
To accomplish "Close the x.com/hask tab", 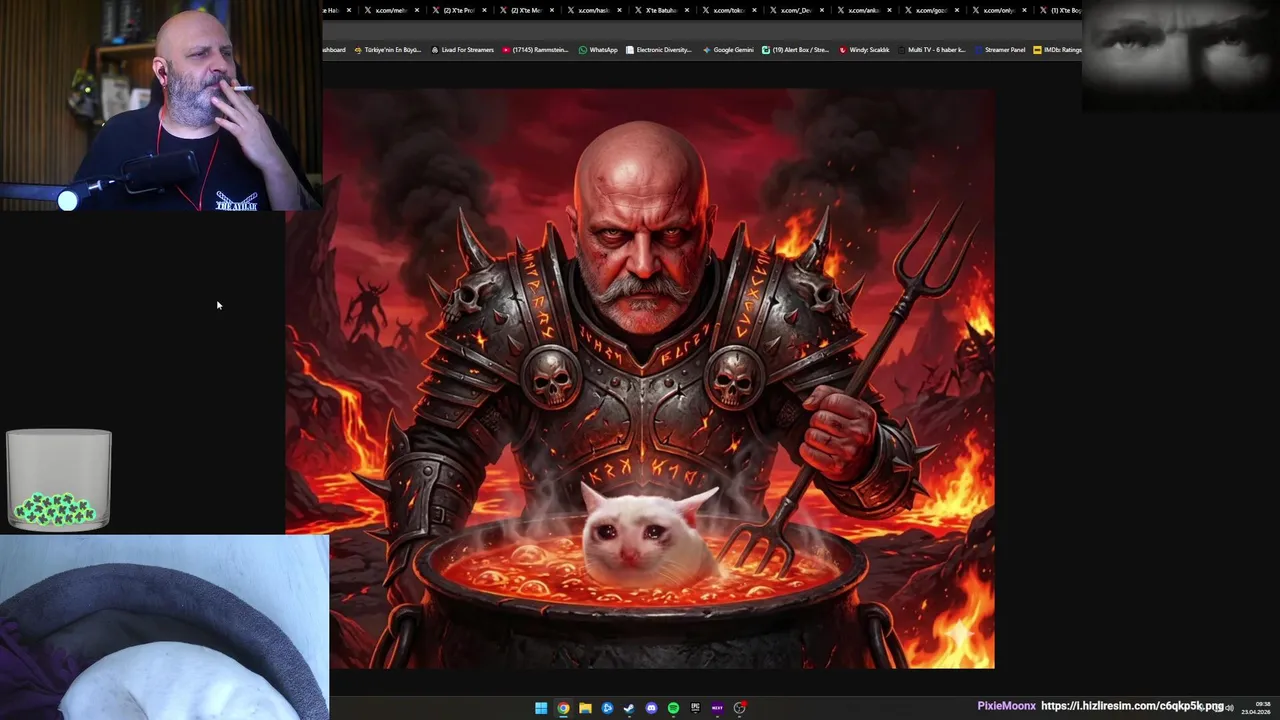I will [619, 10].
